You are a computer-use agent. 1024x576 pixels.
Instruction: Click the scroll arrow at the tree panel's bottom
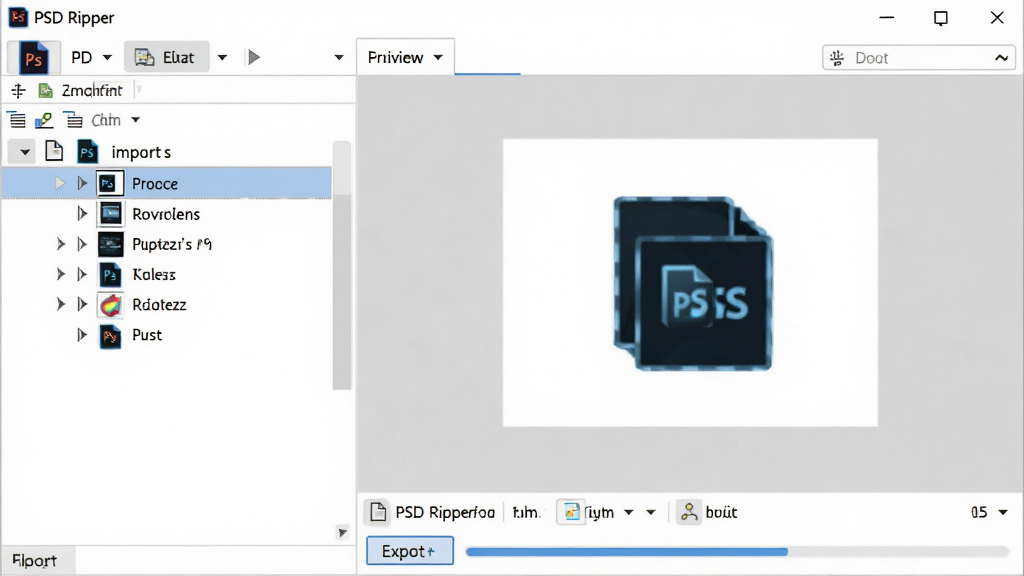coord(342,533)
